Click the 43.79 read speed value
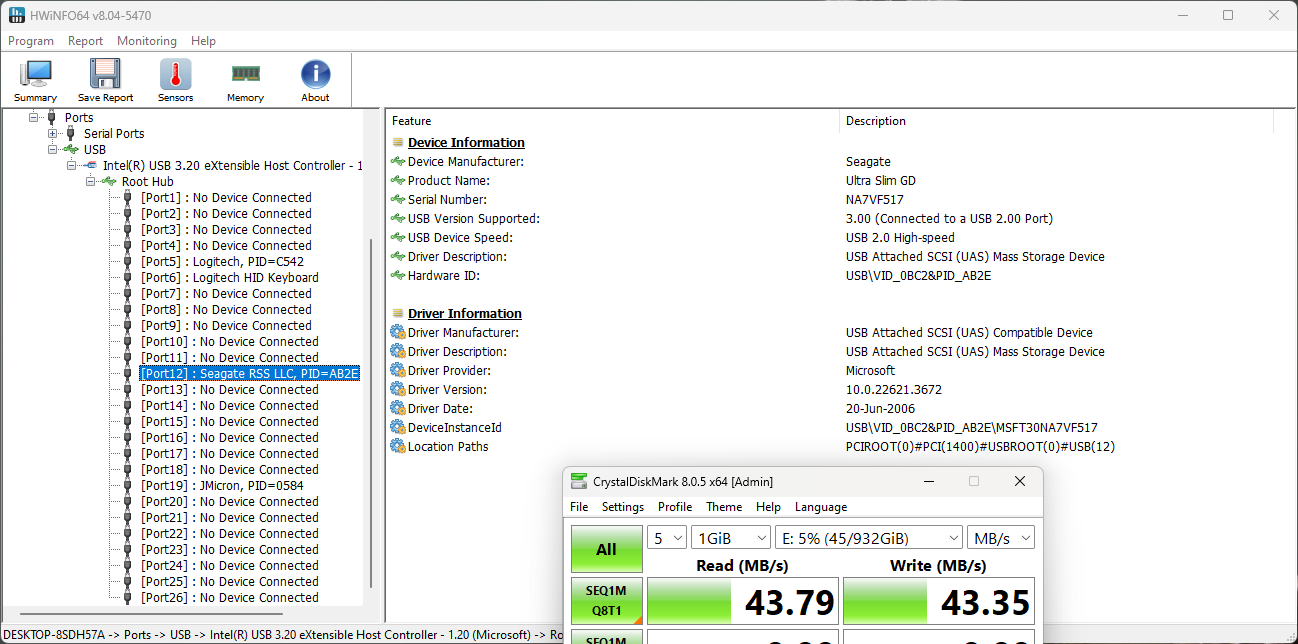1298x644 pixels. point(790,602)
